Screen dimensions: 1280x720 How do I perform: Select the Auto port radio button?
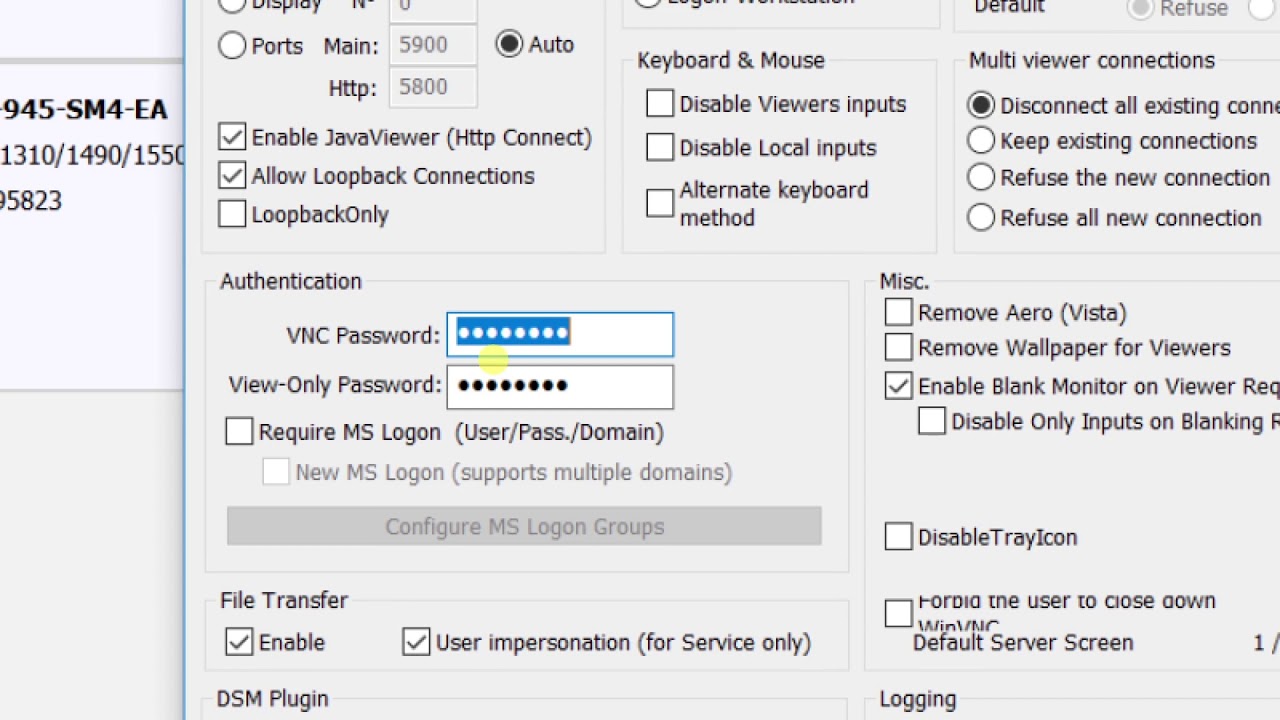click(x=509, y=45)
